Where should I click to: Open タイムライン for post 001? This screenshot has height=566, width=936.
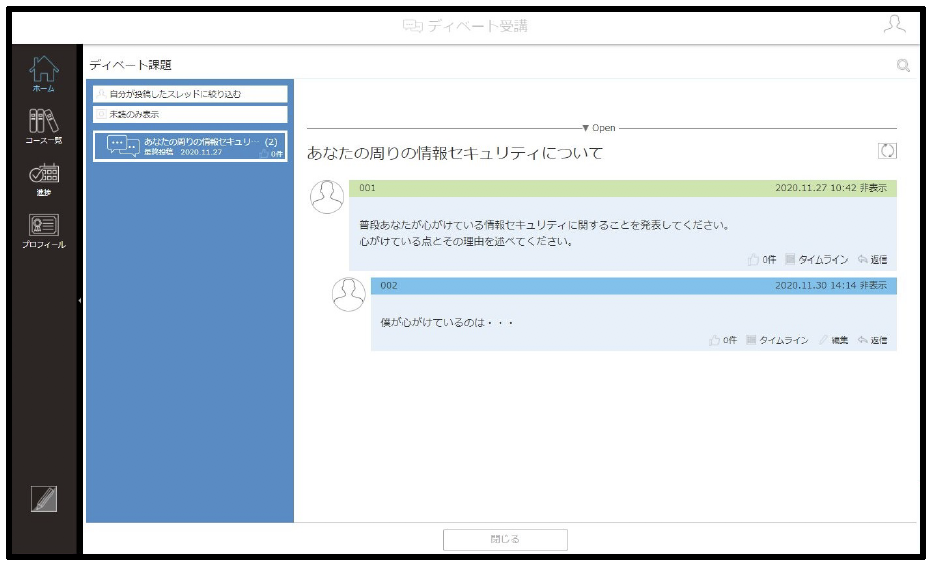pos(816,259)
